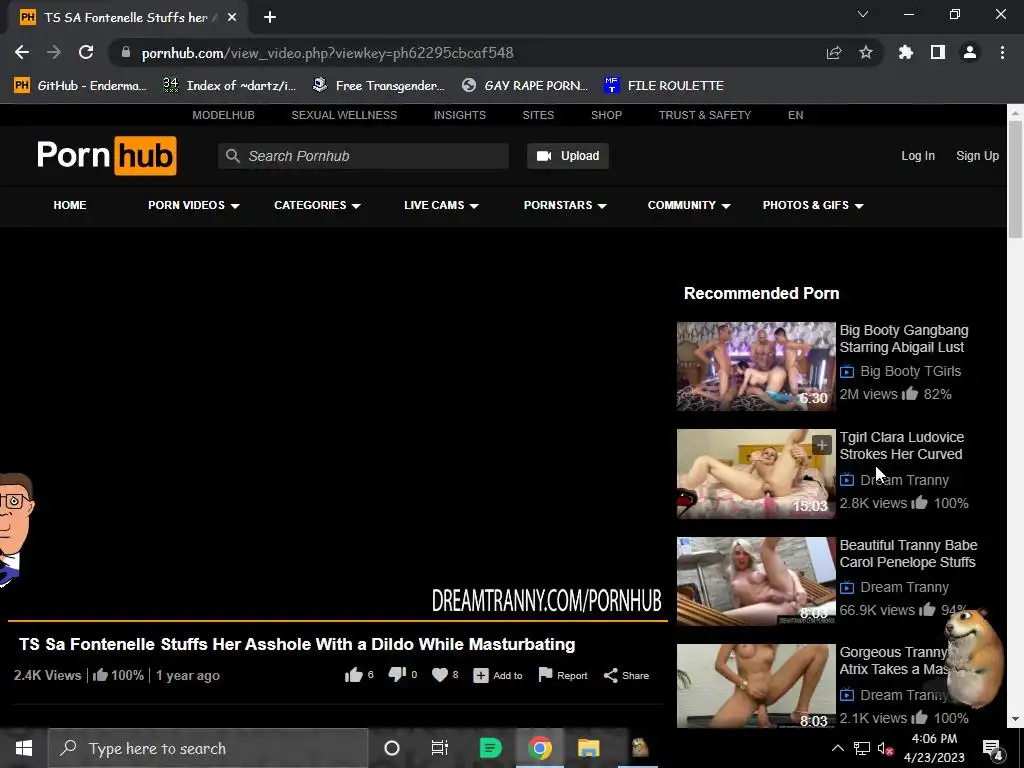1024x768 pixels.
Task: Open the notification center icon
Action: tap(992, 748)
